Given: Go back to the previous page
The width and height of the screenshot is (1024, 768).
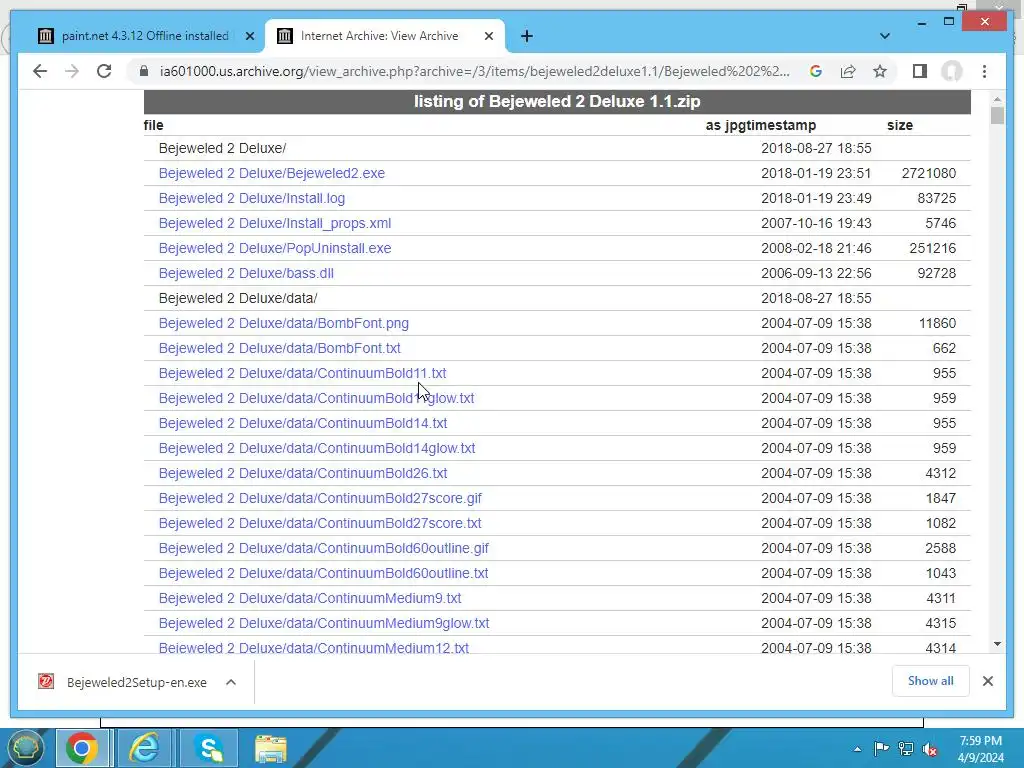Looking at the screenshot, I should pos(40,71).
